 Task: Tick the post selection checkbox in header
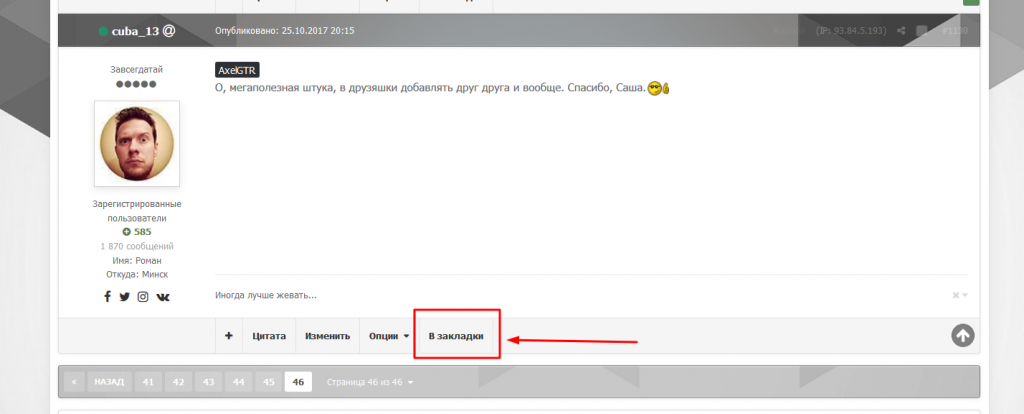[x=921, y=31]
